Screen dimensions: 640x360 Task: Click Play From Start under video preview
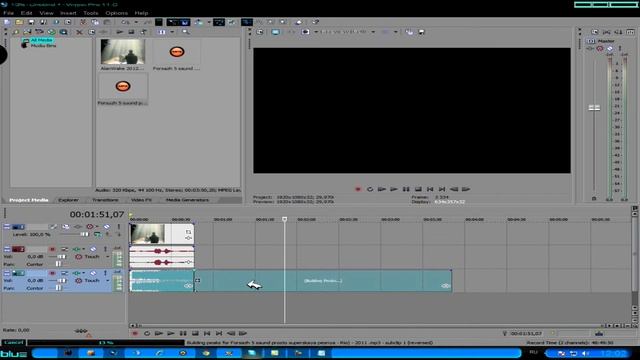(382, 189)
